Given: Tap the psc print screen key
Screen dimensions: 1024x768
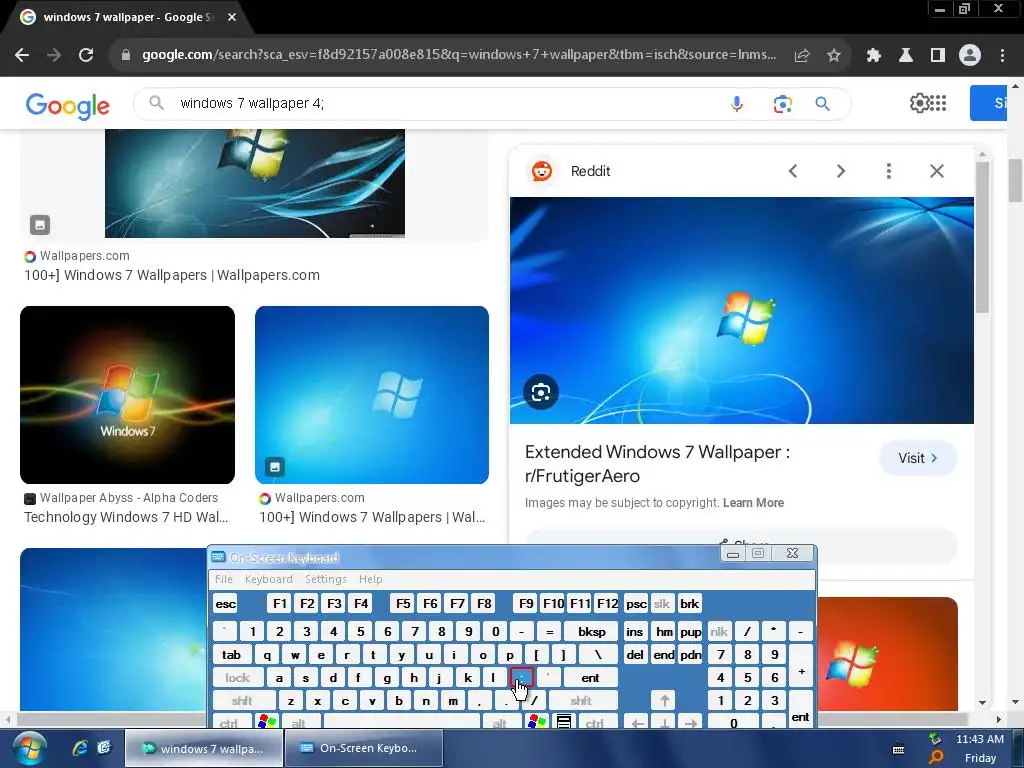Looking at the screenshot, I should (636, 604).
